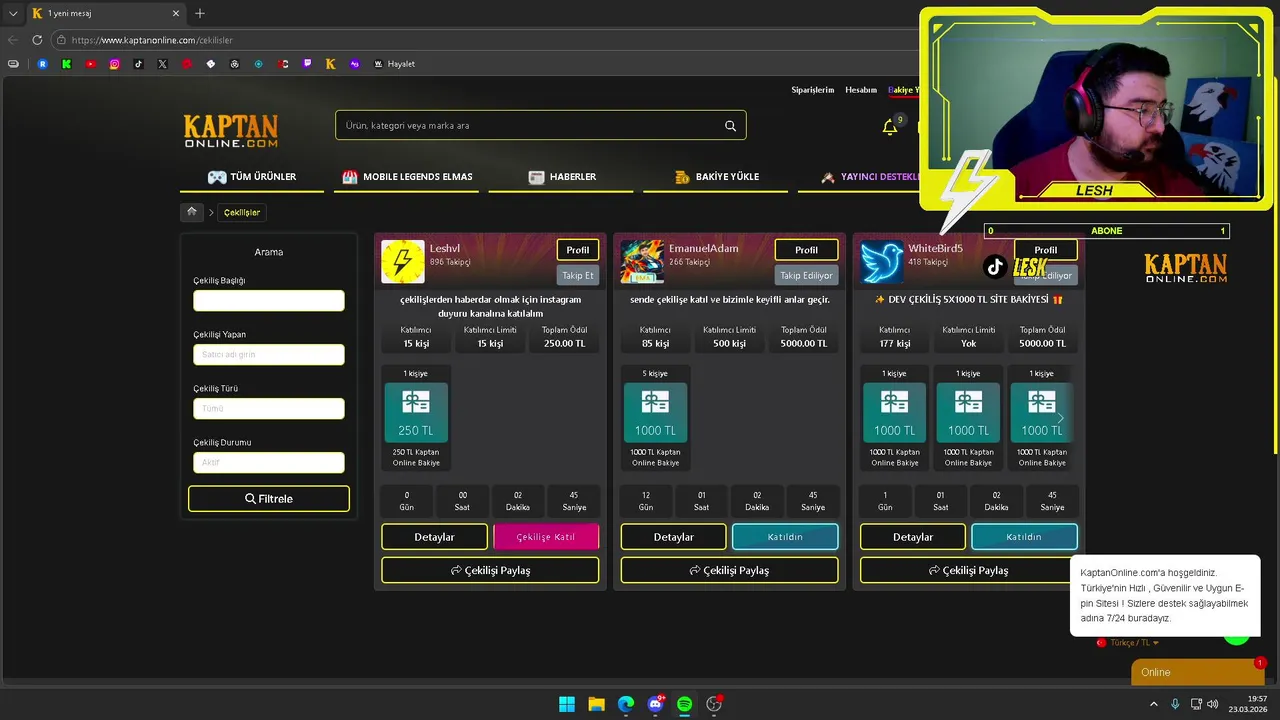Select EmanuelAdam's 1000 TL gift card
This screenshot has width=1280, height=720.
pos(655,412)
